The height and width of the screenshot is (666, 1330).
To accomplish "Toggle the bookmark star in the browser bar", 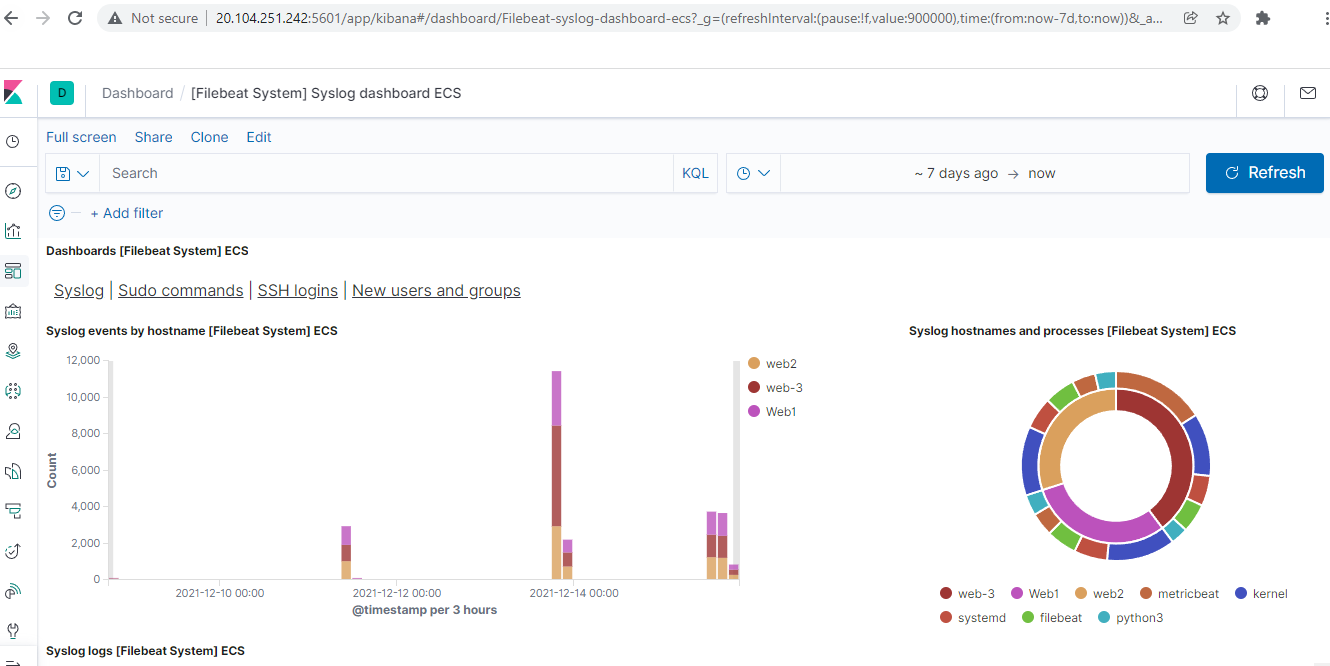I will (1222, 17).
